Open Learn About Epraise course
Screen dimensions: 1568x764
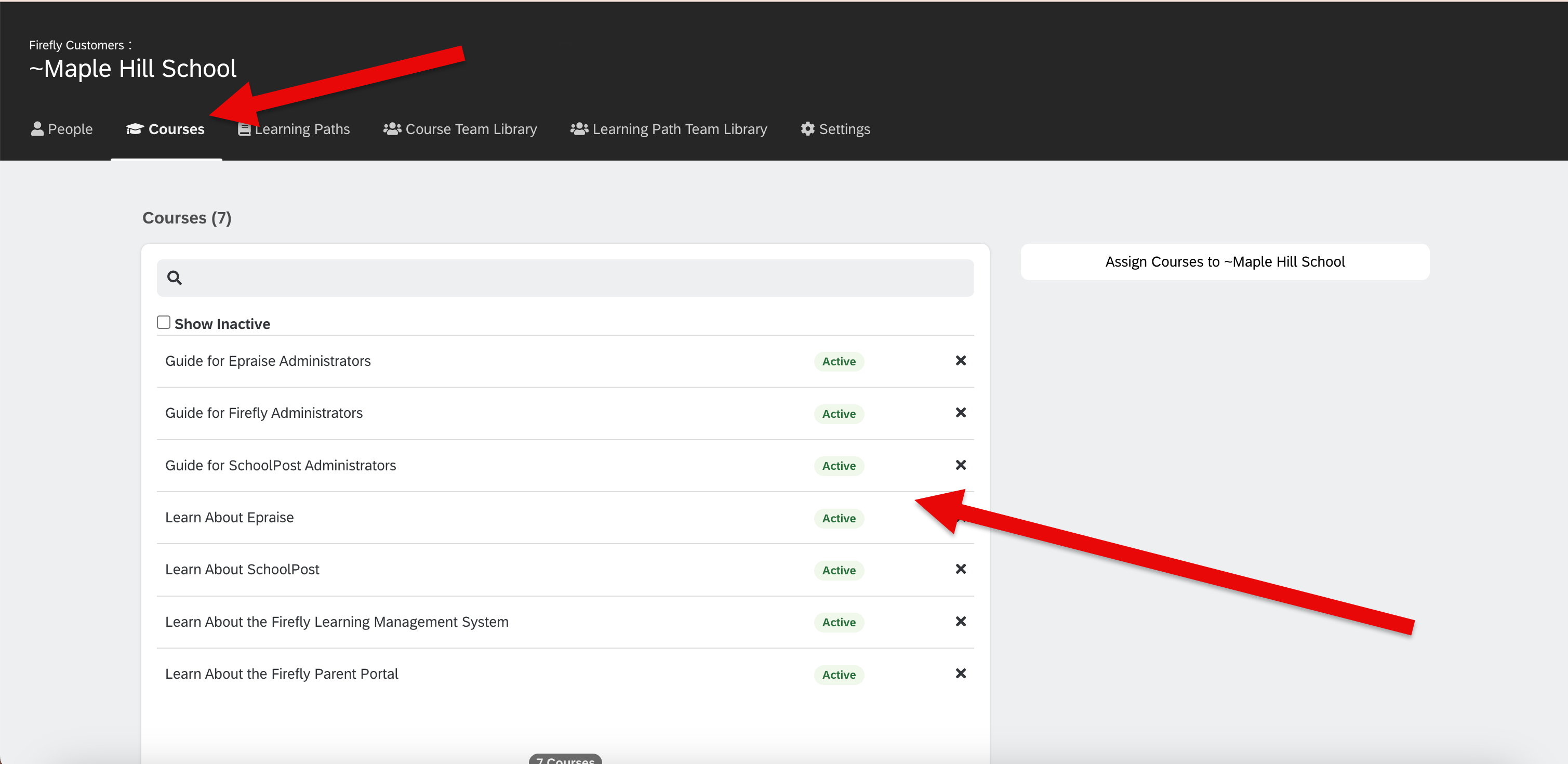click(230, 518)
